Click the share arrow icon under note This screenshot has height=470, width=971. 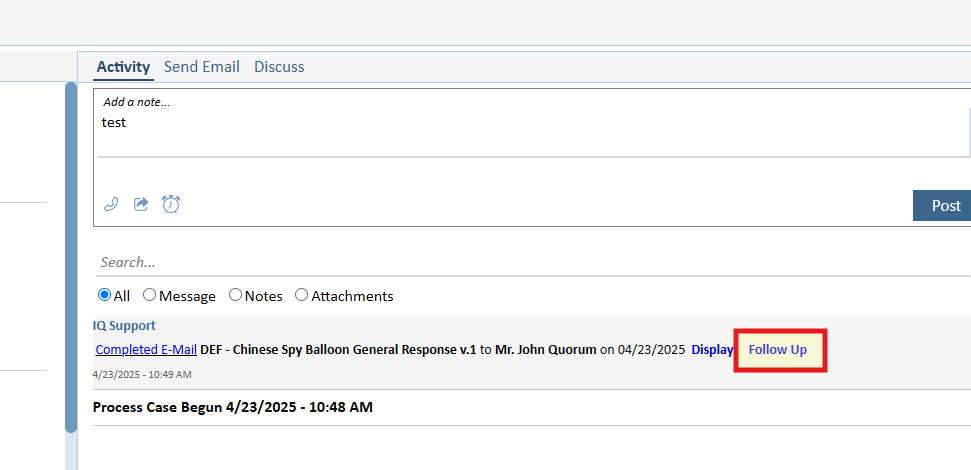pyautogui.click(x=141, y=204)
